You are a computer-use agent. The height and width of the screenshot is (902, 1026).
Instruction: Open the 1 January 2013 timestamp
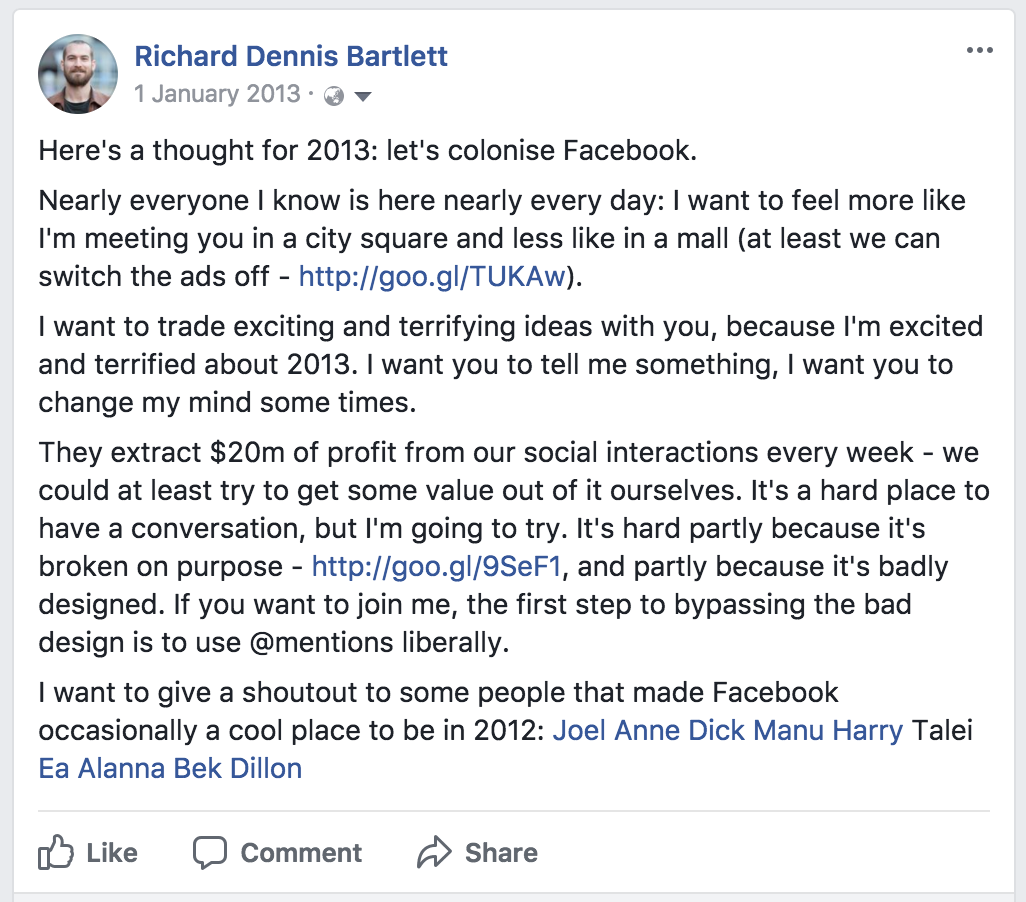217,94
